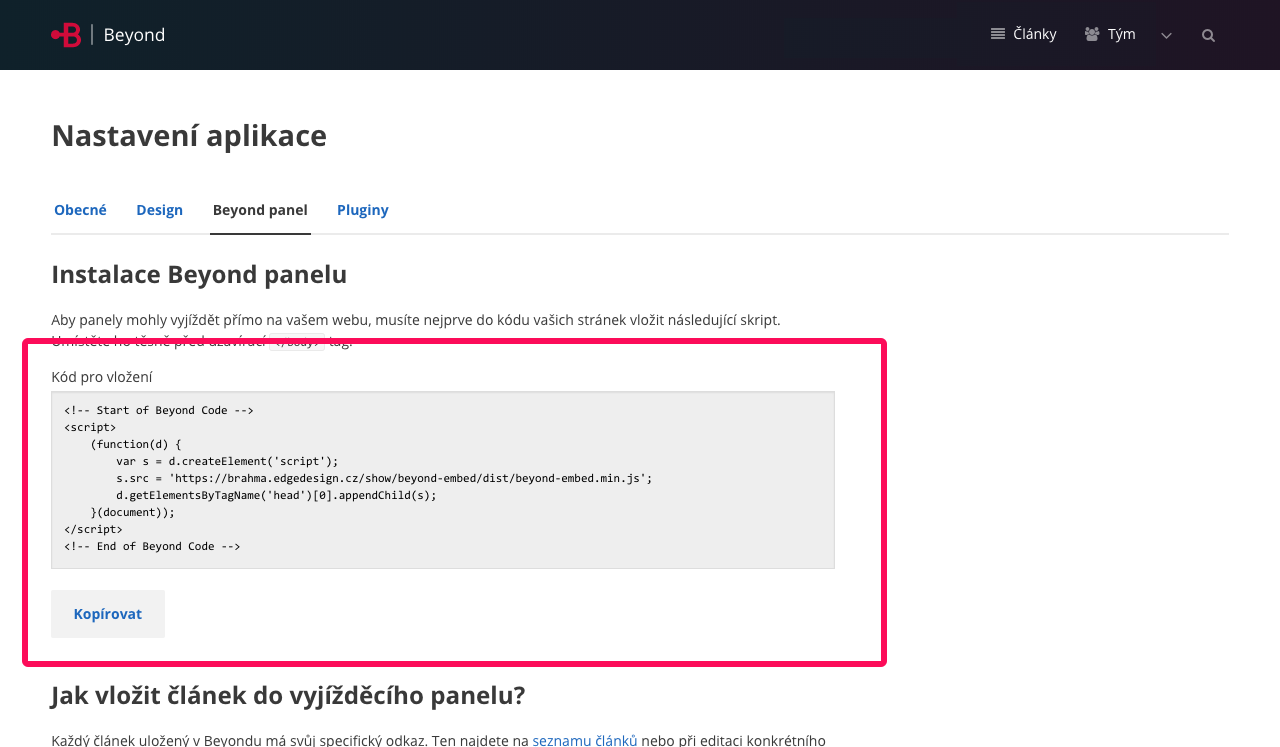The width and height of the screenshot is (1280, 747).
Task: Follow the 'seznamu článků' link
Action: pyautogui.click(x=585, y=740)
